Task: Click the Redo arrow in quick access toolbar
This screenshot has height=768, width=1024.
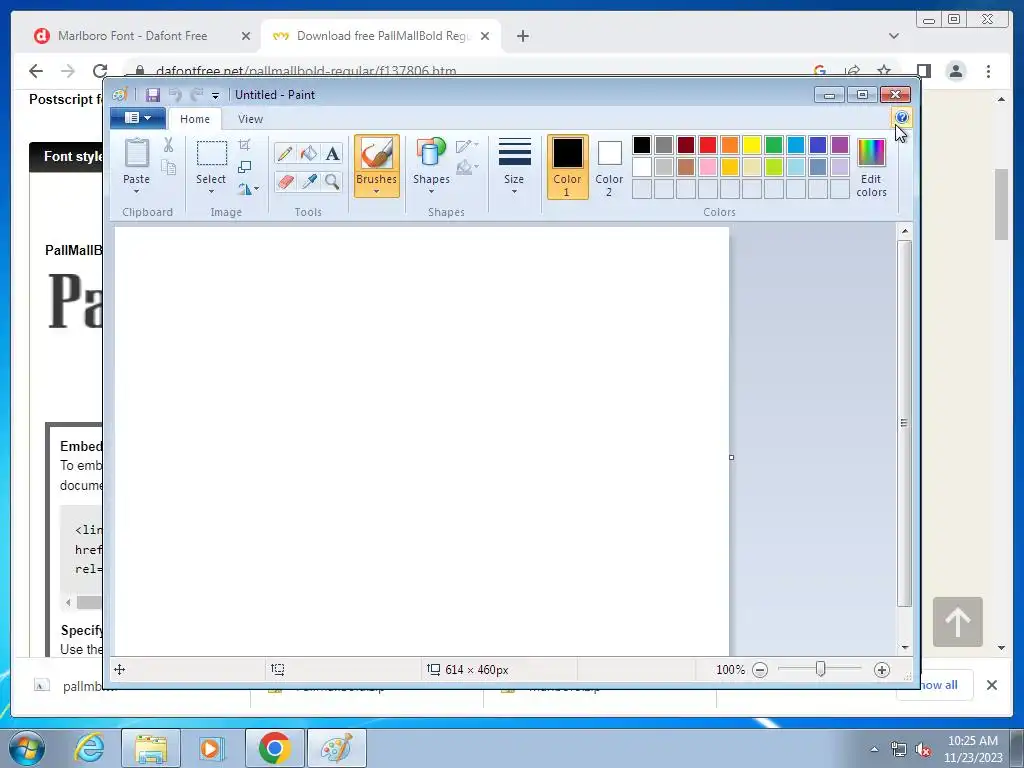Action: [197, 95]
